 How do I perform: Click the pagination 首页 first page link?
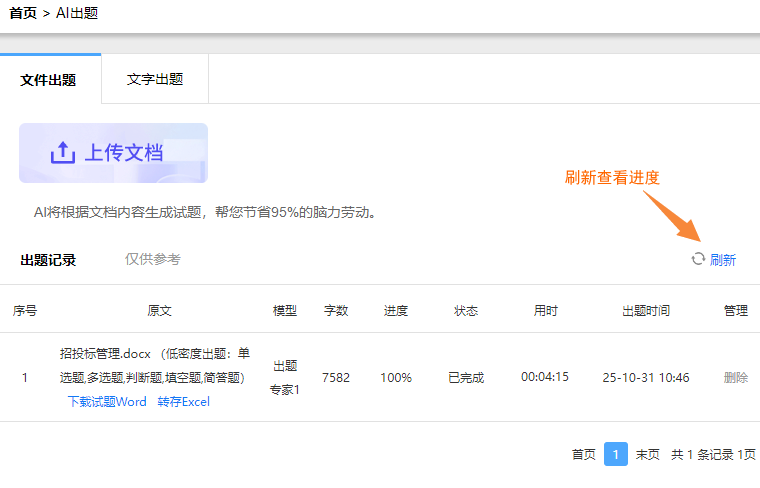click(584, 454)
